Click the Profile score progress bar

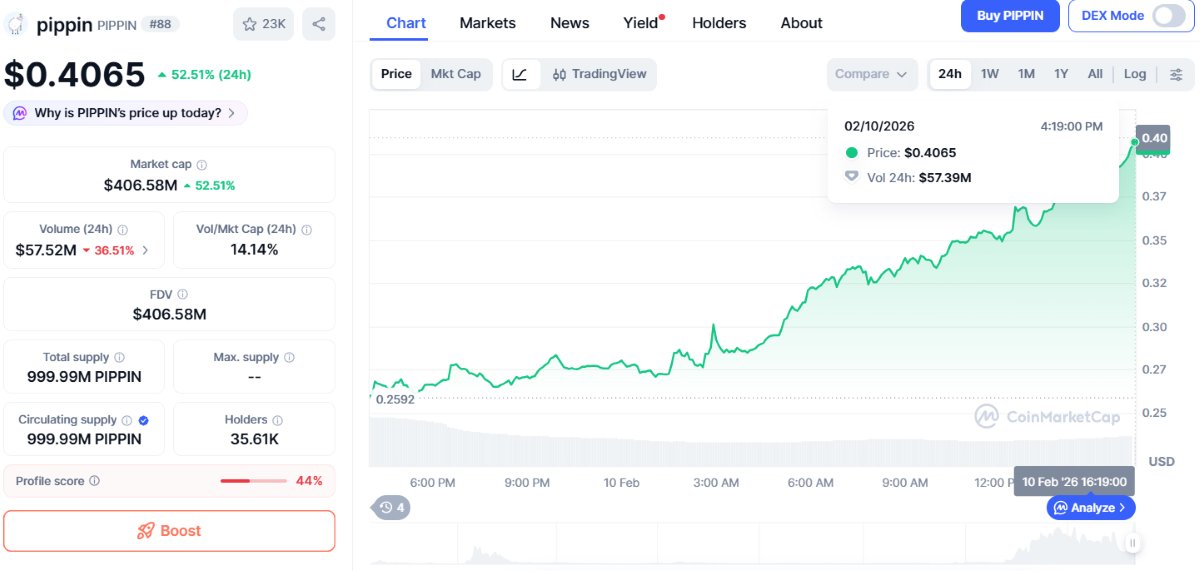[253, 481]
